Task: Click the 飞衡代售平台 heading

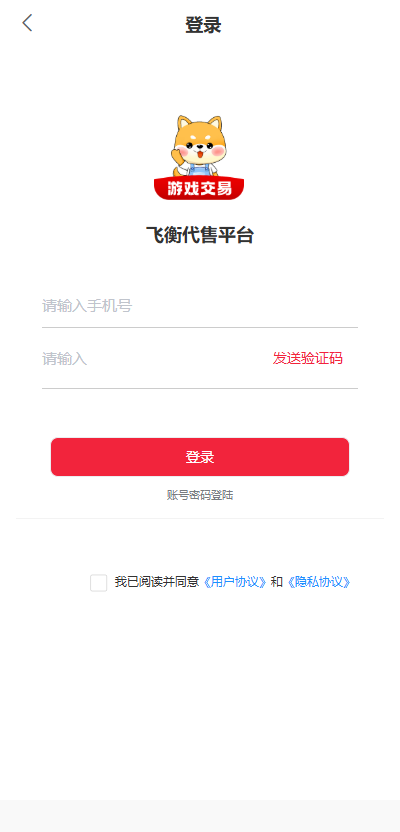Action: (200, 235)
